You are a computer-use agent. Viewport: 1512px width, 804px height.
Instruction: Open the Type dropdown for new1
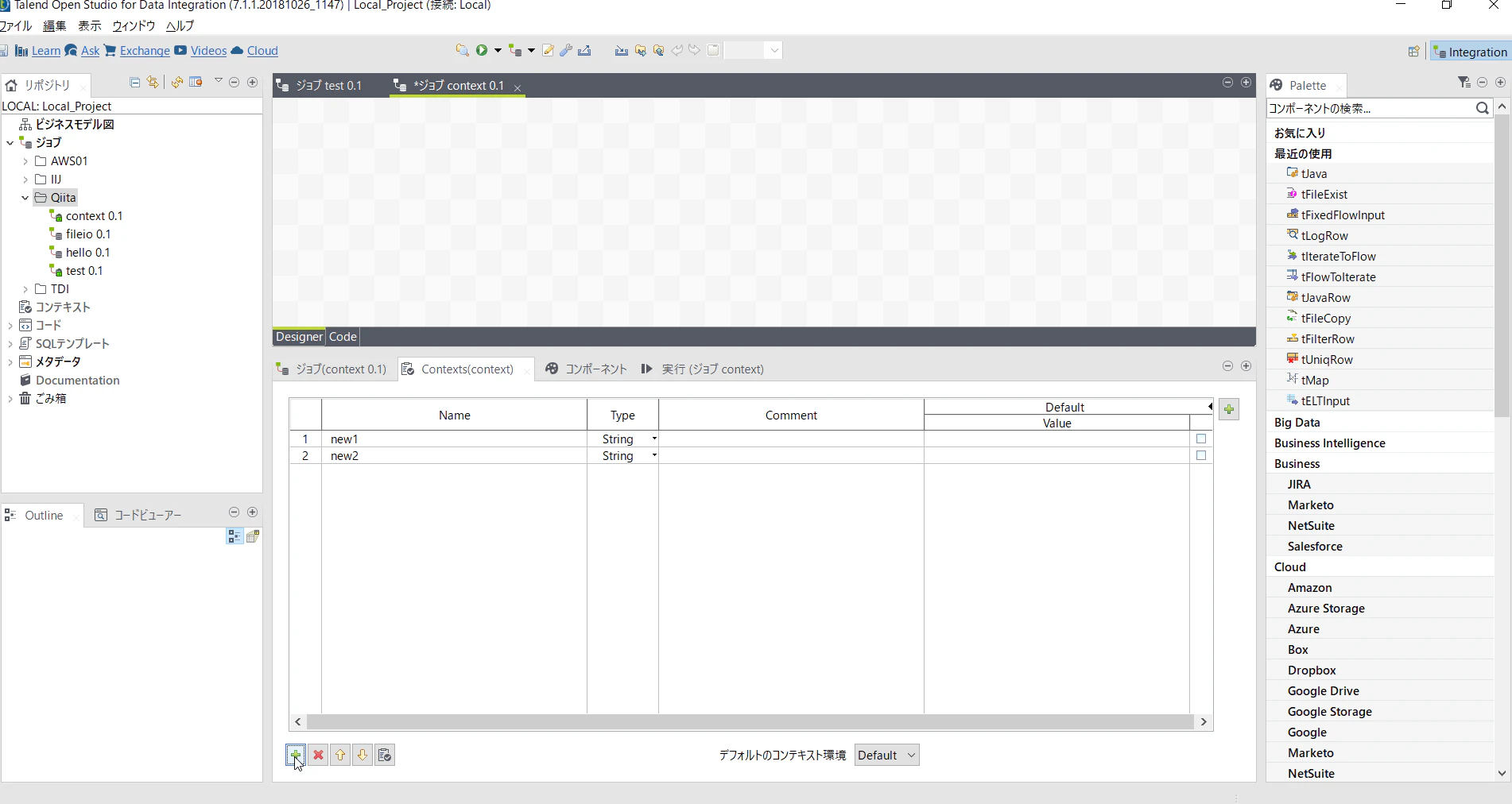click(654, 439)
